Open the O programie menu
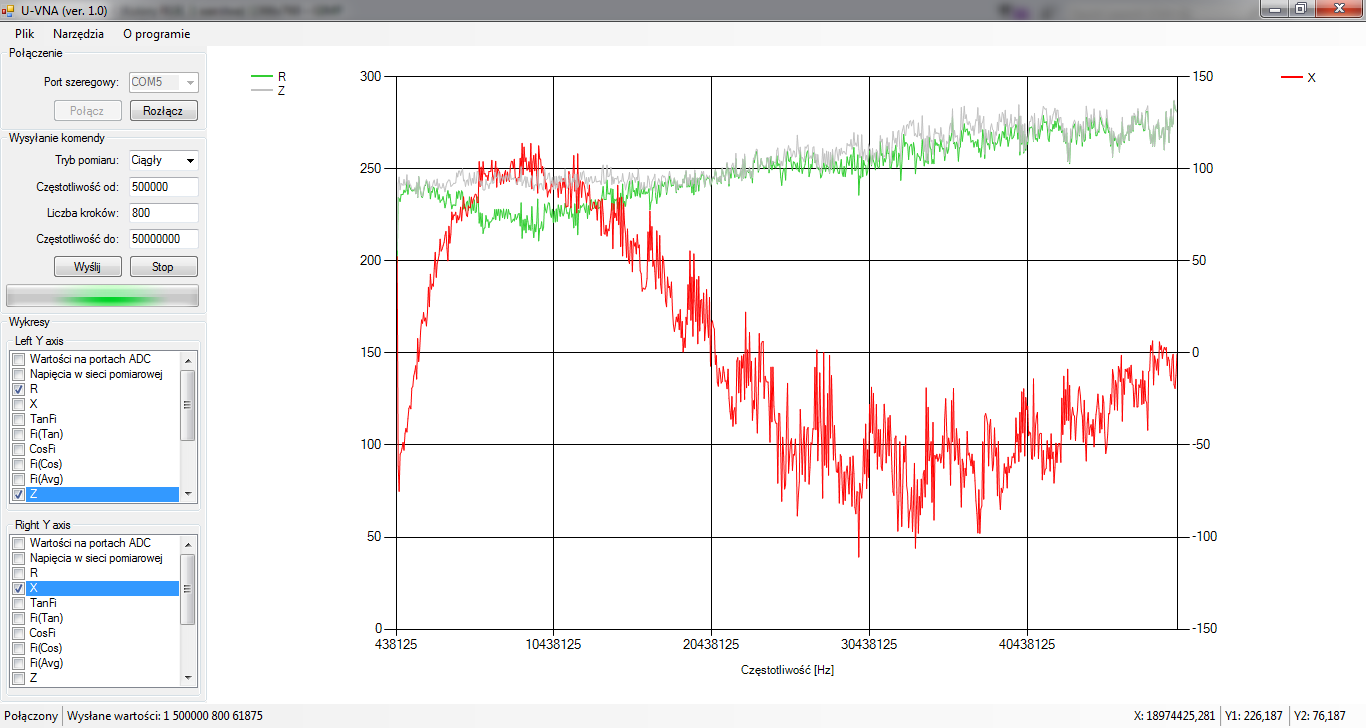The height and width of the screenshot is (728, 1366). pos(156,33)
